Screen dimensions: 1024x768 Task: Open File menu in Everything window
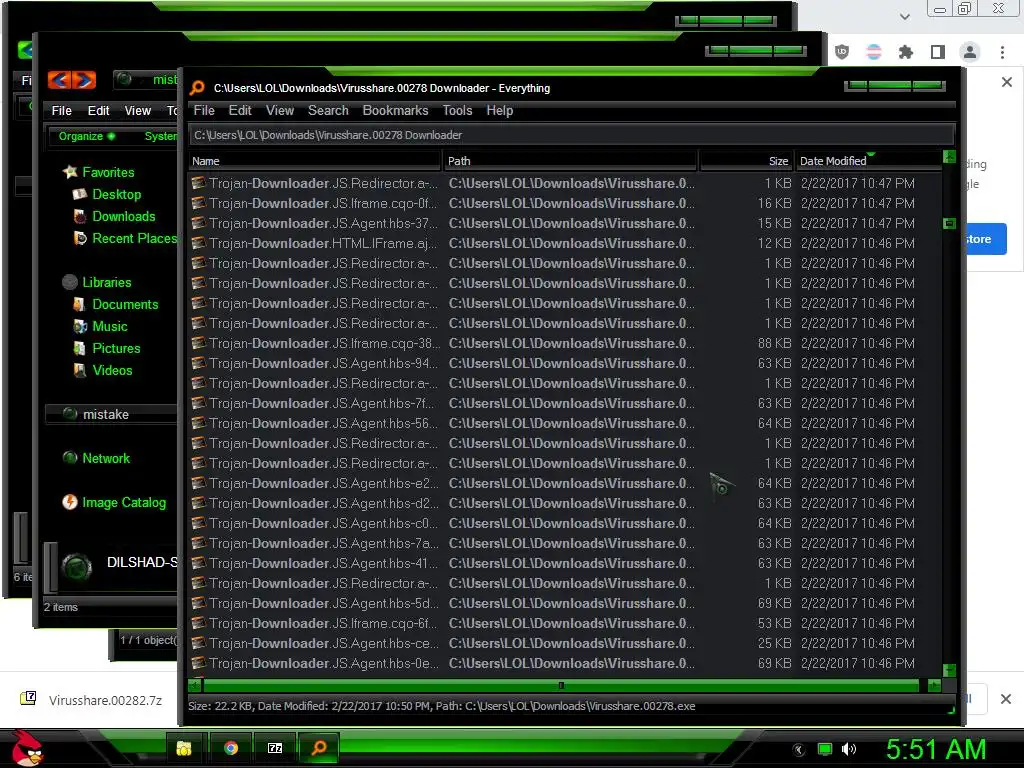tap(204, 110)
